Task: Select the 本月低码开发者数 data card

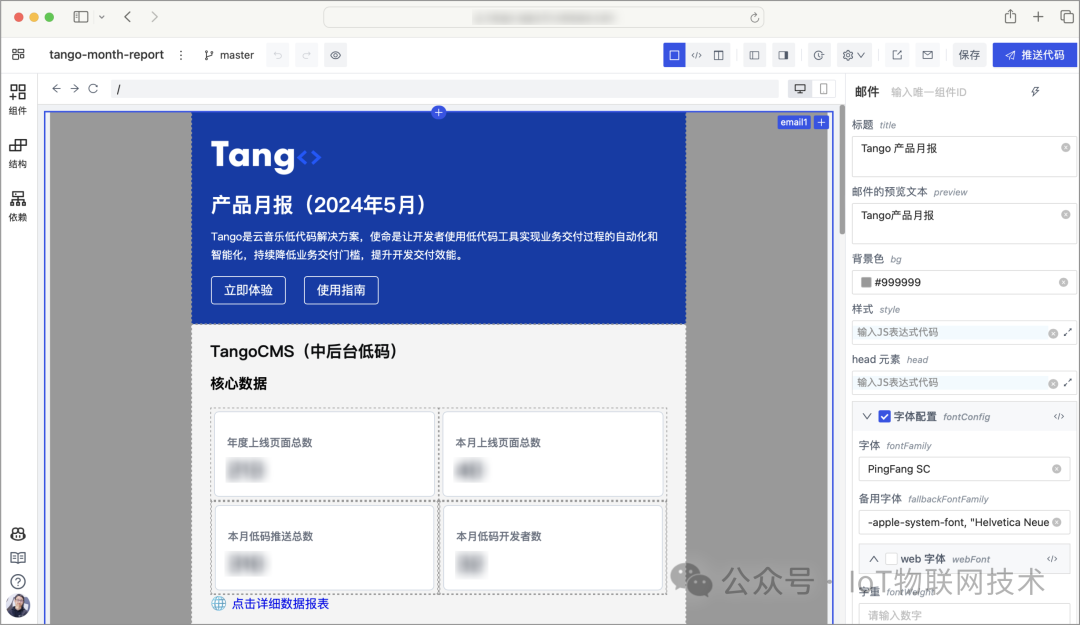Action: [x=553, y=548]
